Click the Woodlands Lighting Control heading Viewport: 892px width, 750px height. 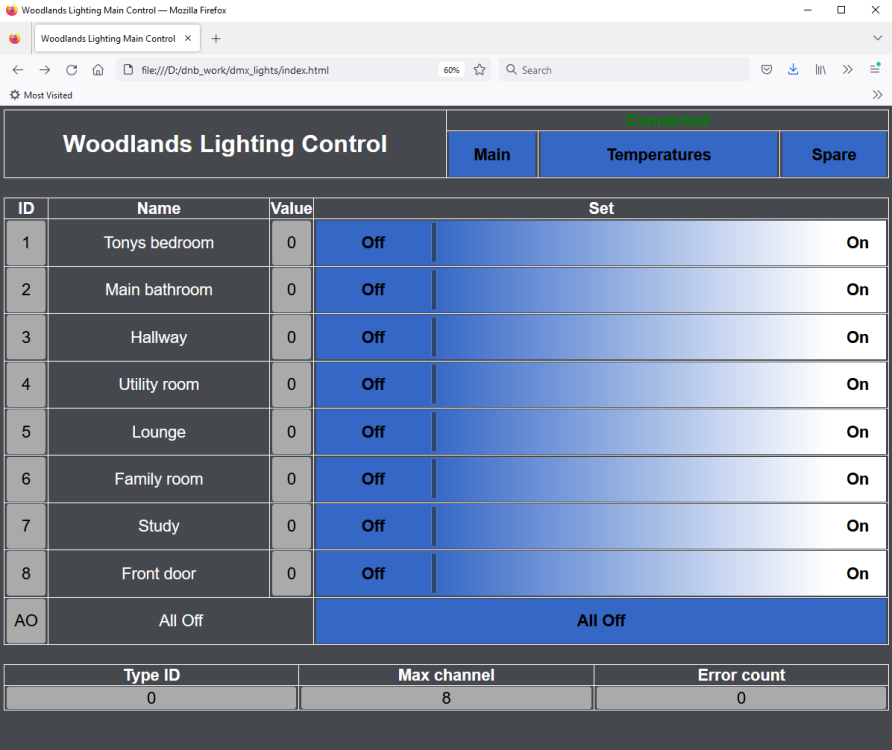click(x=225, y=144)
